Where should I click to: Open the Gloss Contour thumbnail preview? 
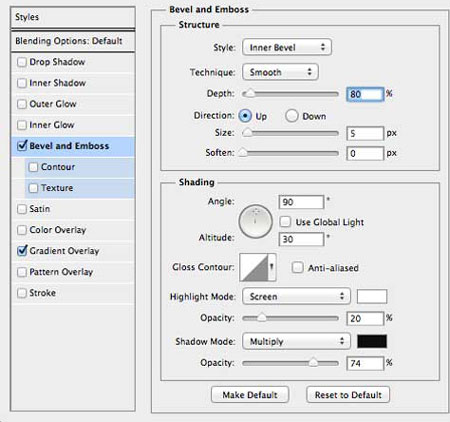click(254, 267)
